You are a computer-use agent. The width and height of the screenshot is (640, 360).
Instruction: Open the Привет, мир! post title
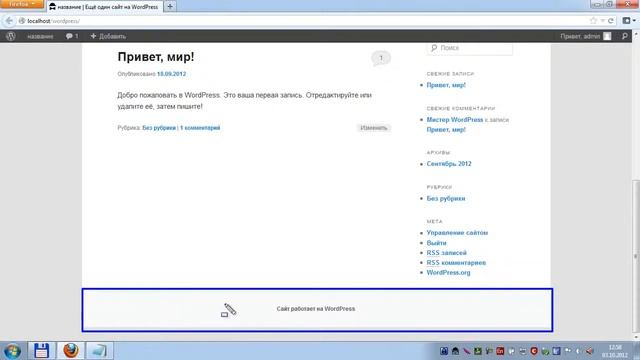click(x=156, y=57)
